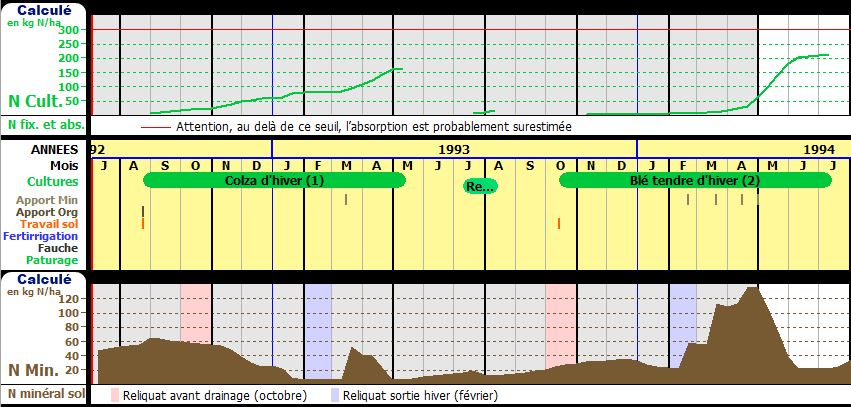Click the 'Calculé' heading above N Cult. chart
851x407 pixels.
pyautogui.click(x=43, y=10)
